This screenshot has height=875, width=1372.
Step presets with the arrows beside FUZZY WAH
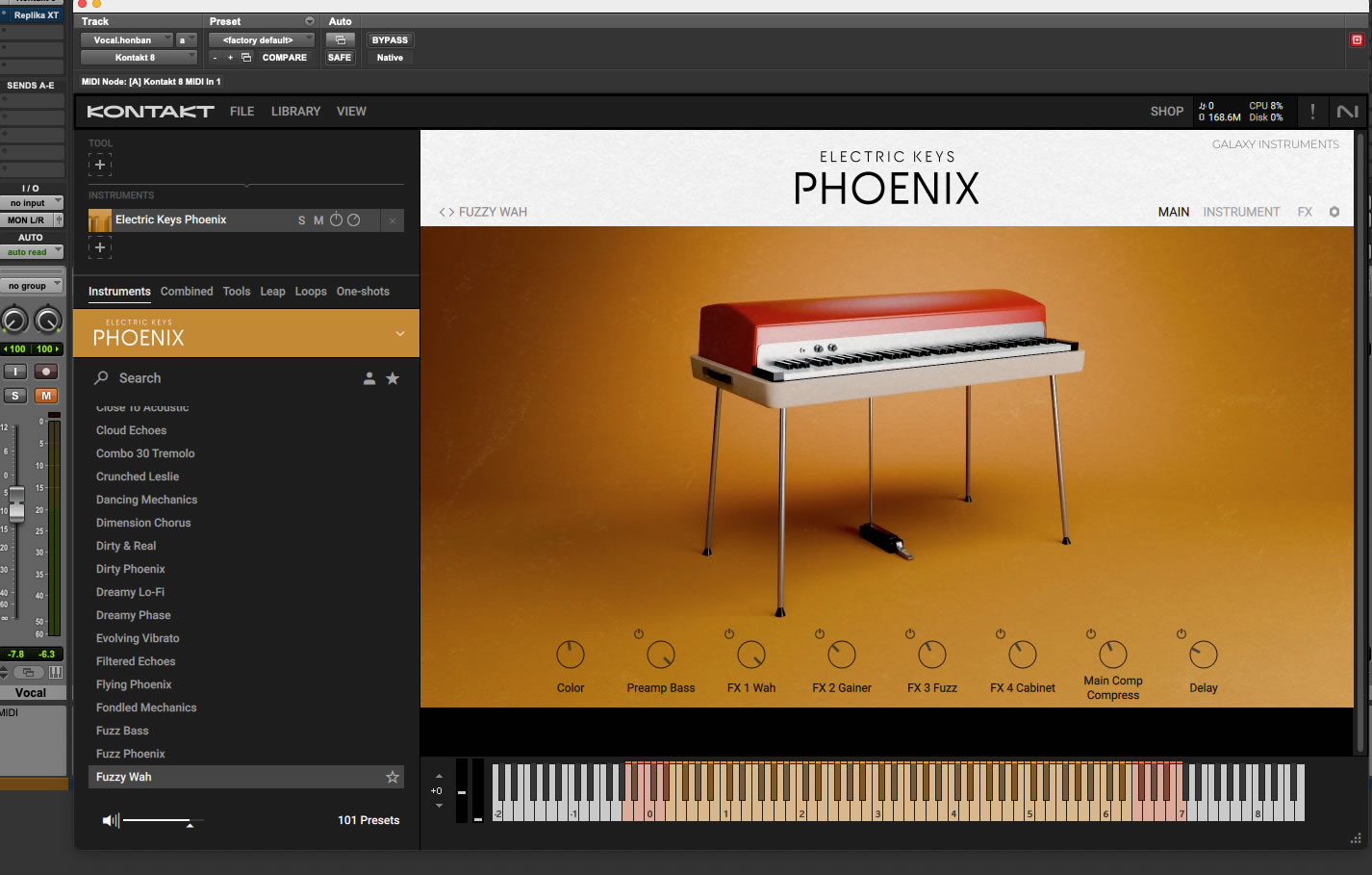click(446, 212)
